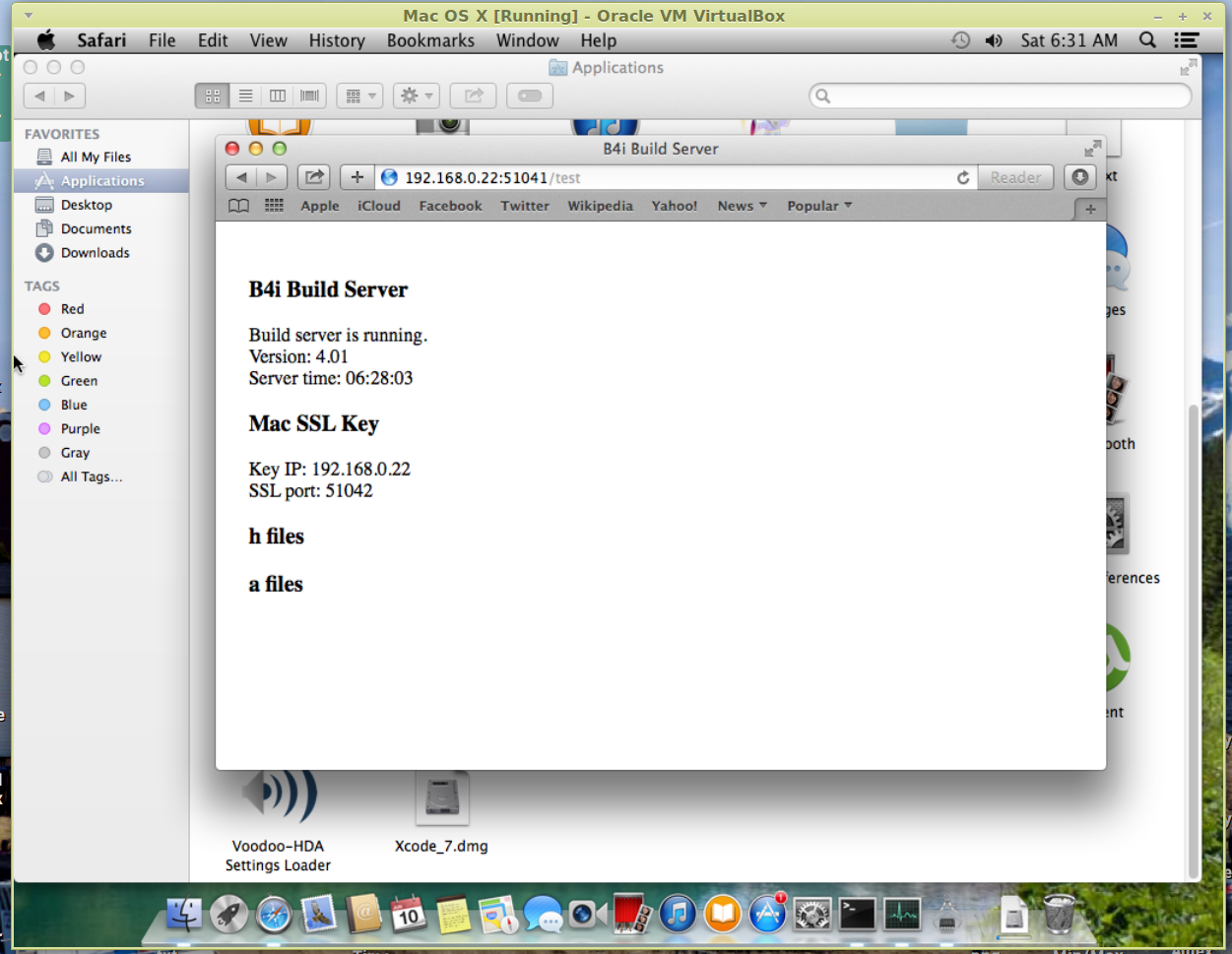Go back in the Finder window

[39, 95]
